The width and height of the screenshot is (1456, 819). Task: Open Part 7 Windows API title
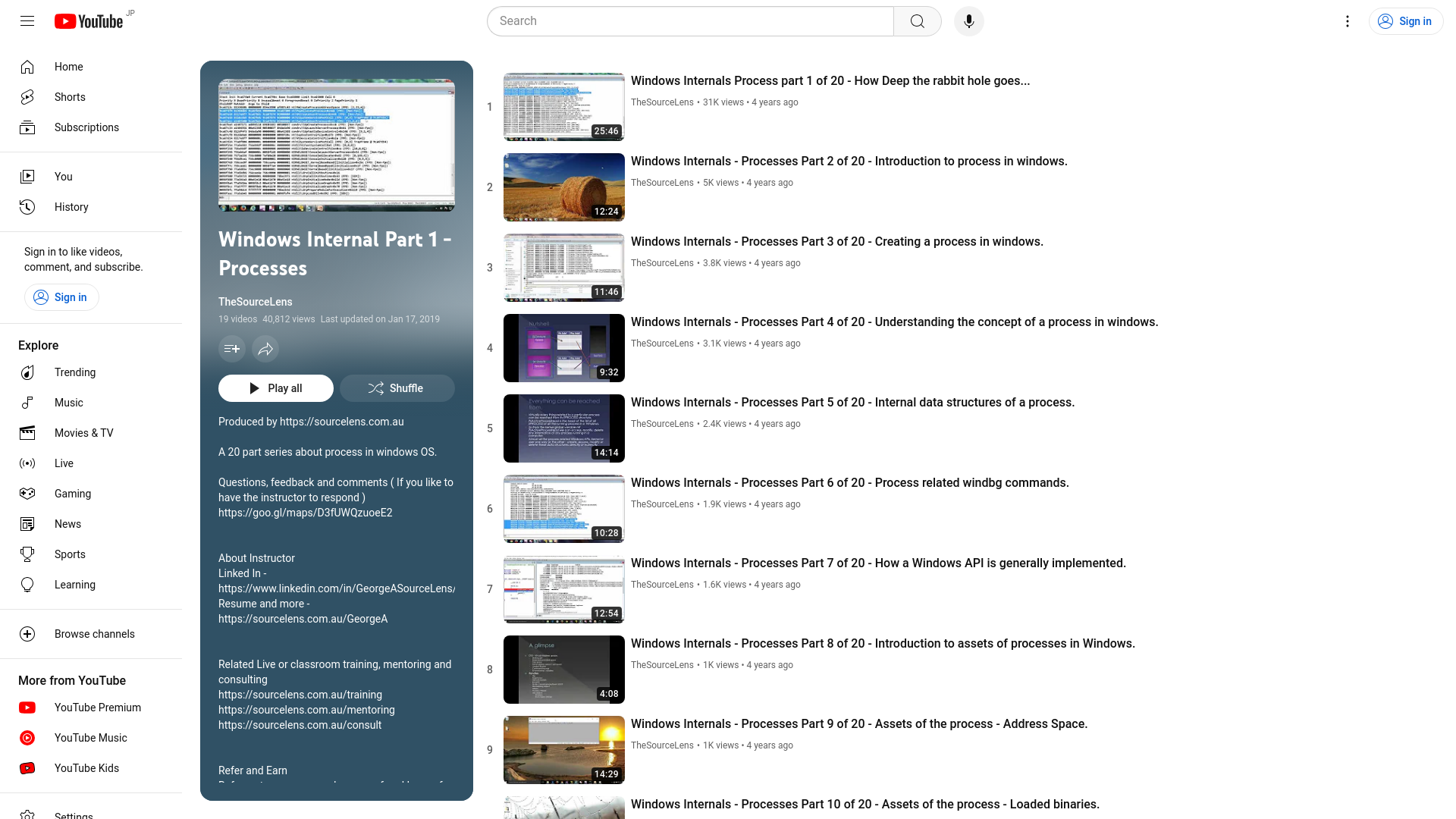click(x=879, y=563)
